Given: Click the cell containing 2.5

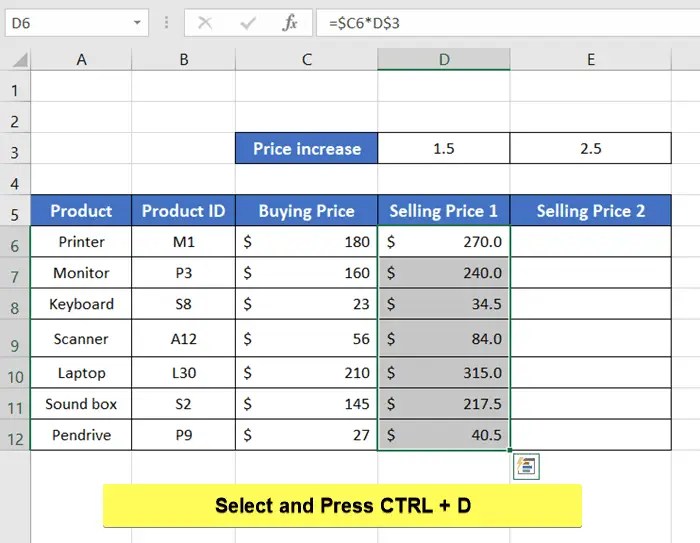Looking at the screenshot, I should [x=591, y=148].
